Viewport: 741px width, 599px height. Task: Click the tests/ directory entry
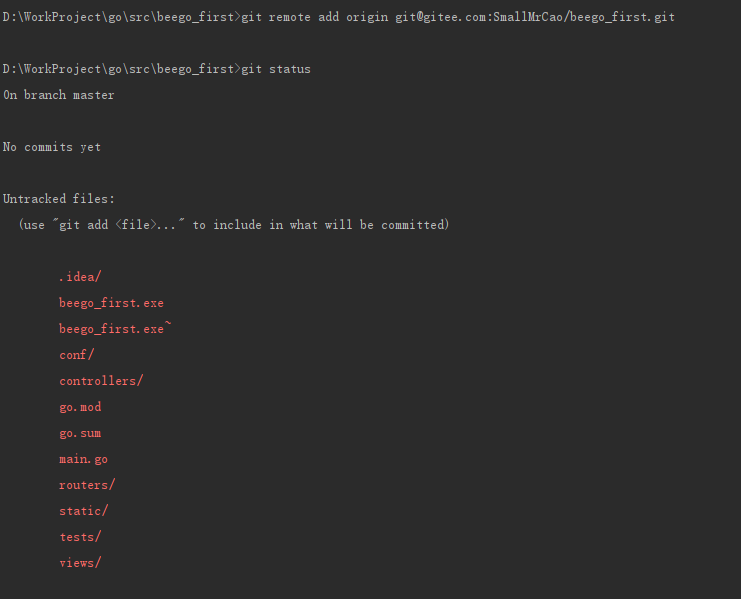click(80, 537)
